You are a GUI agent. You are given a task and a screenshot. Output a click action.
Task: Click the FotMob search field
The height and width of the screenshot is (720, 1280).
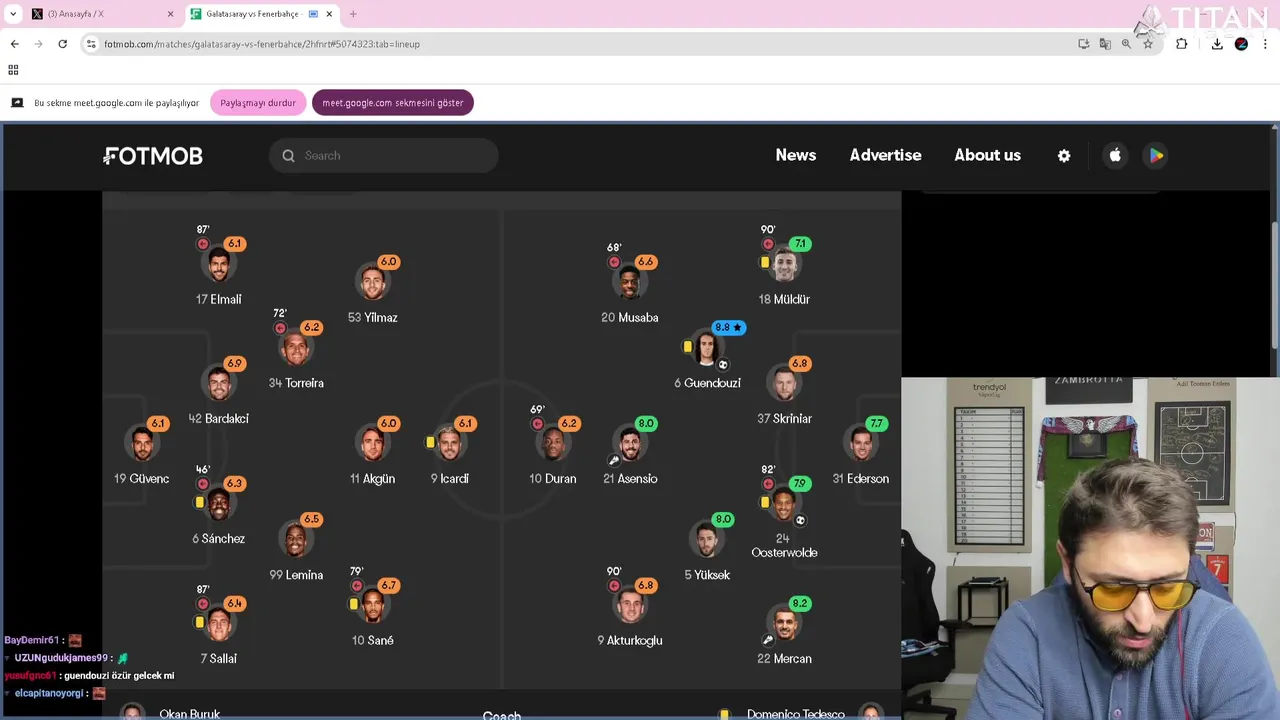click(x=383, y=155)
